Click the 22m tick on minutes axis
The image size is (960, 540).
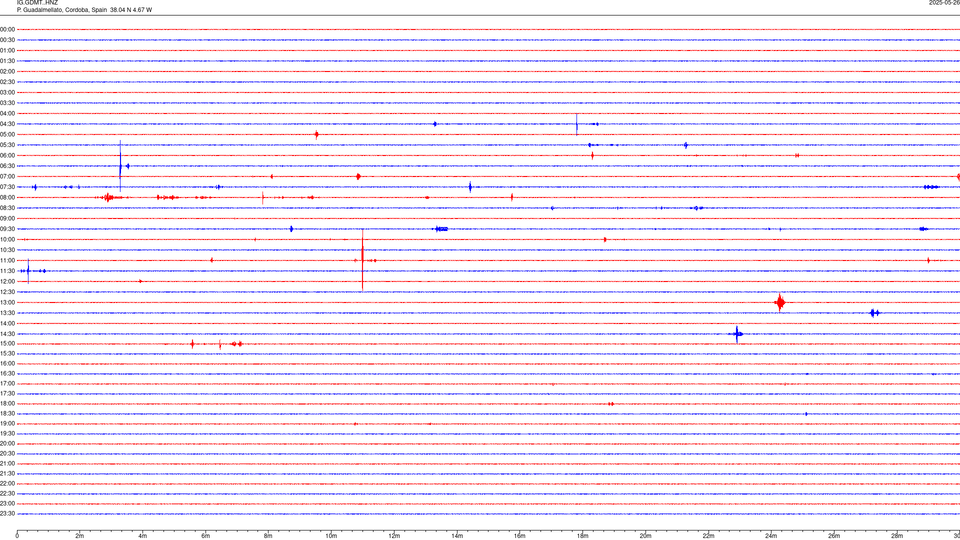[708, 536]
